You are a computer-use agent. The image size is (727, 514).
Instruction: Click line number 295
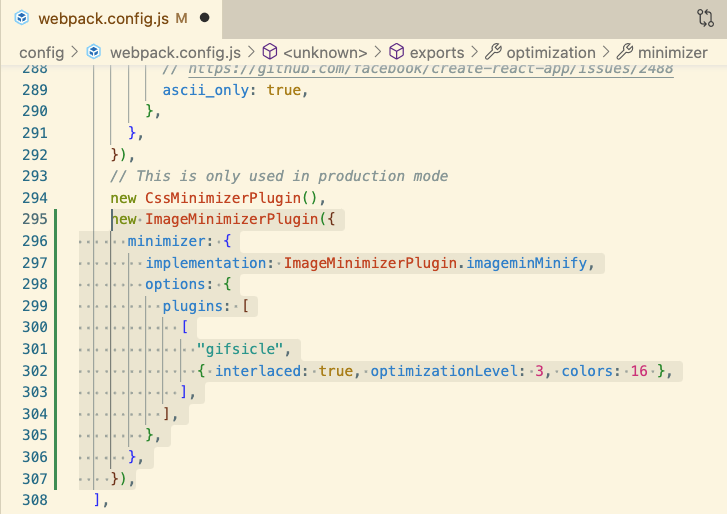coord(35,219)
